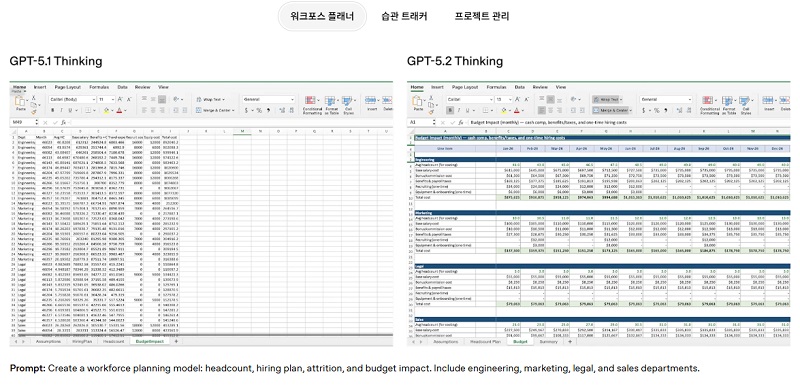This screenshot has height=387, width=800.
Task: Toggle Italic in GPT-5.2 Excel screenshot
Action: tap(459, 110)
